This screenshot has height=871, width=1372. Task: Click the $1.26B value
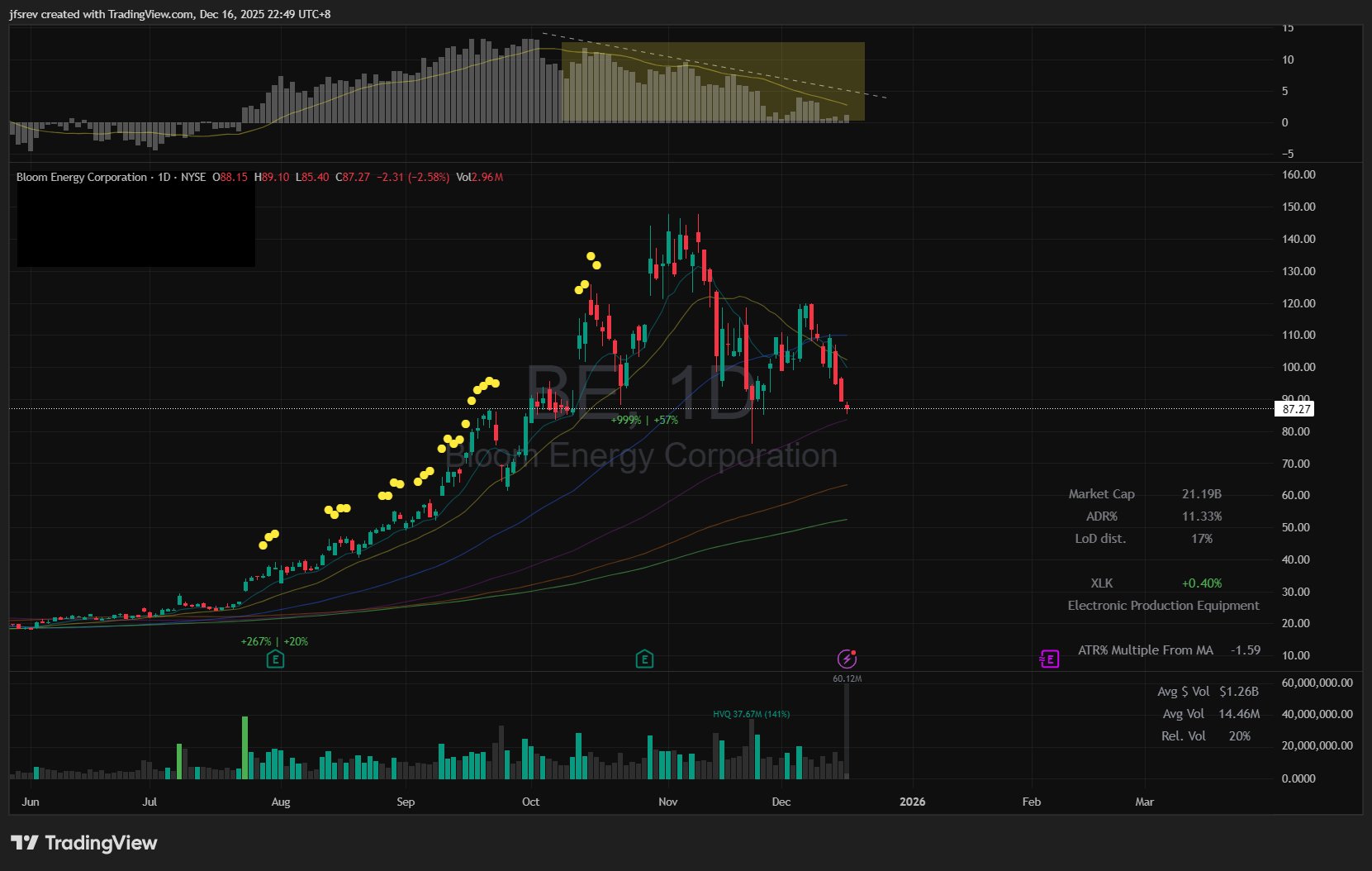tap(1239, 692)
